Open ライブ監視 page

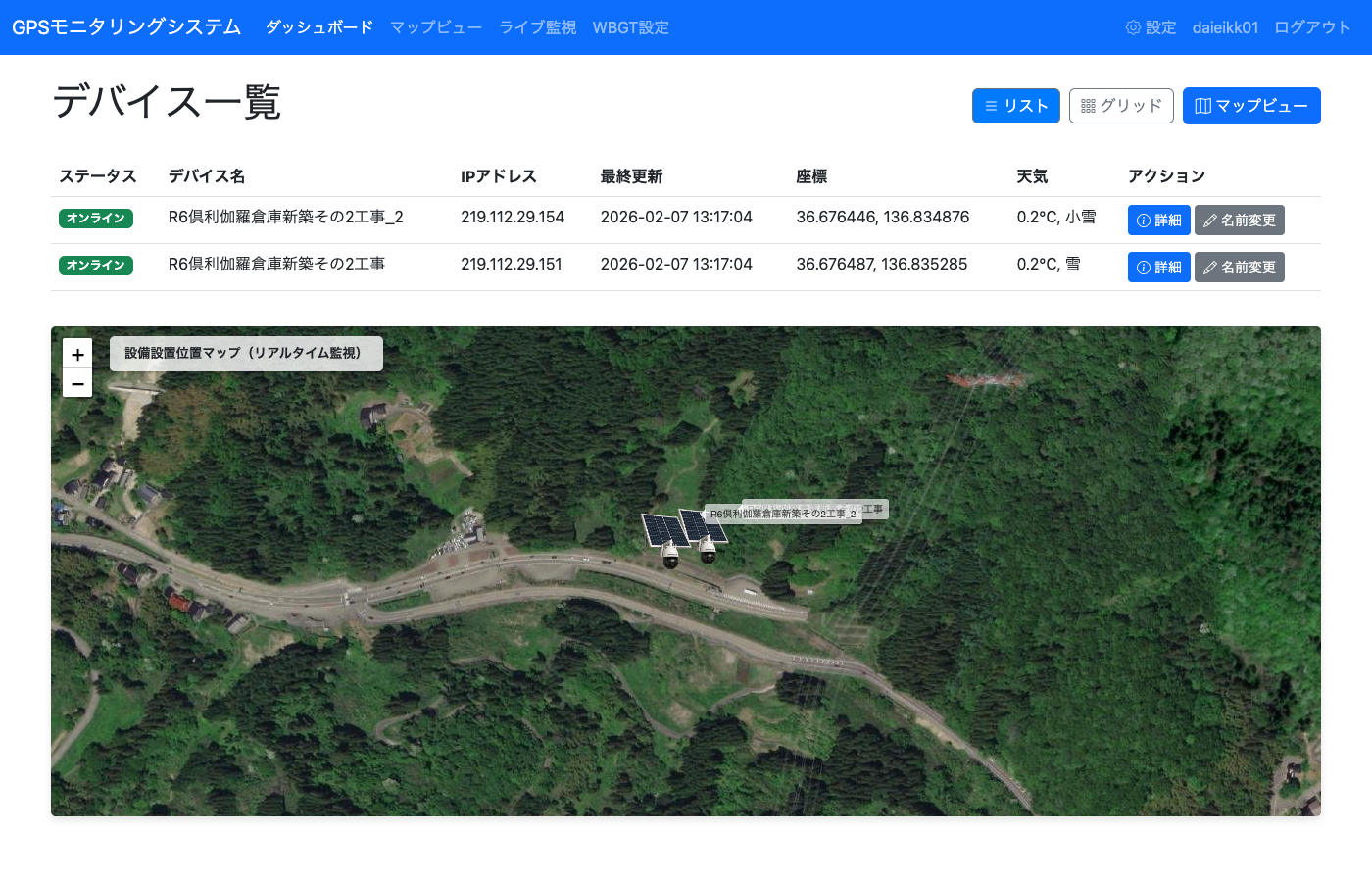click(x=537, y=27)
